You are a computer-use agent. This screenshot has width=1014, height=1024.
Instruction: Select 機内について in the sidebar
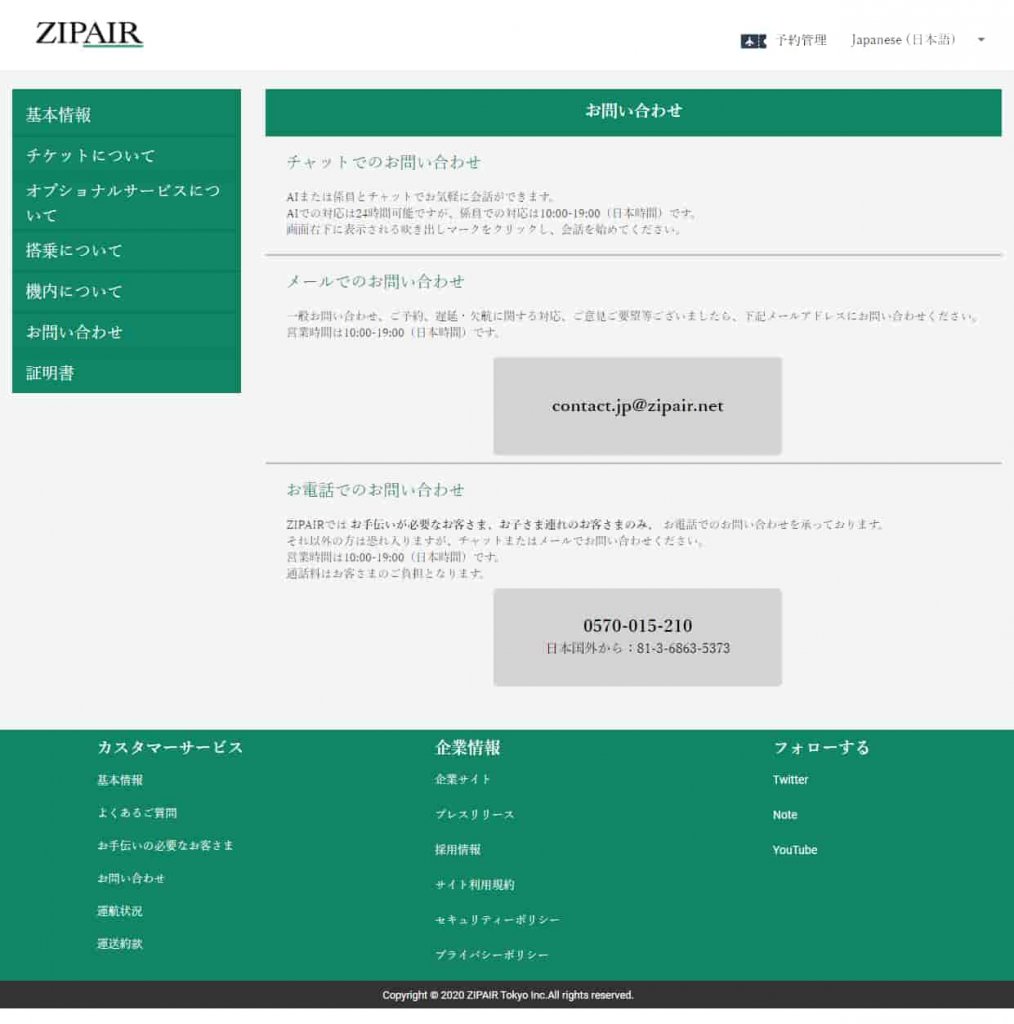click(x=127, y=291)
